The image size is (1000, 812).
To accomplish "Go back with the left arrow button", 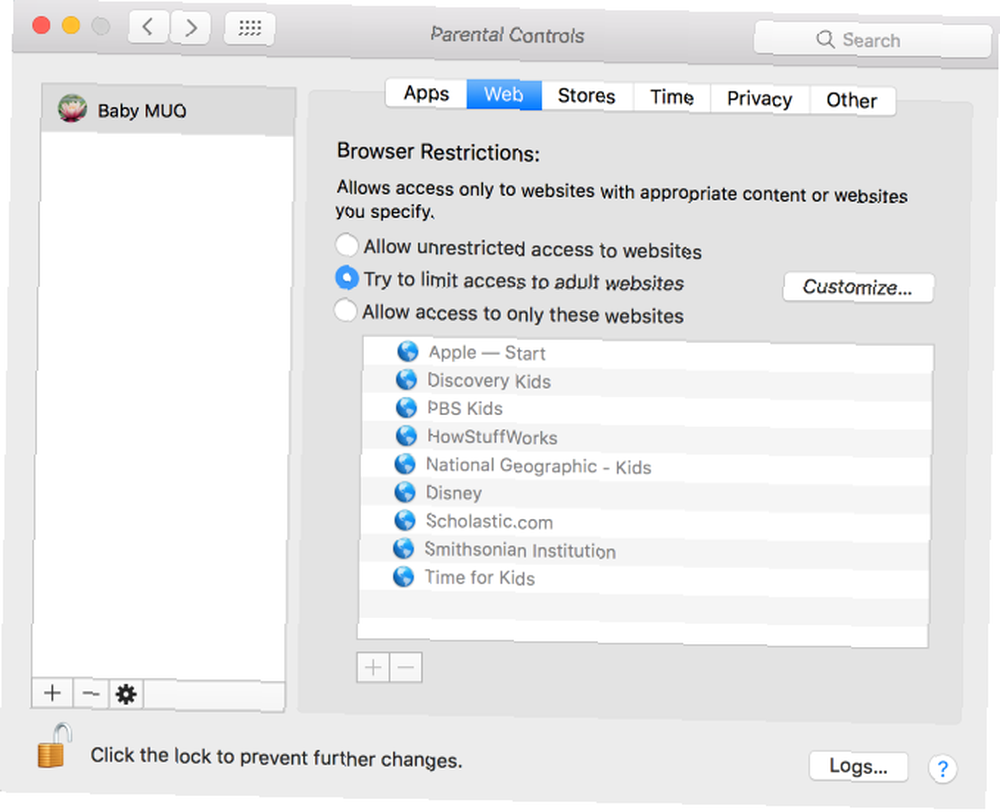I will 148,27.
